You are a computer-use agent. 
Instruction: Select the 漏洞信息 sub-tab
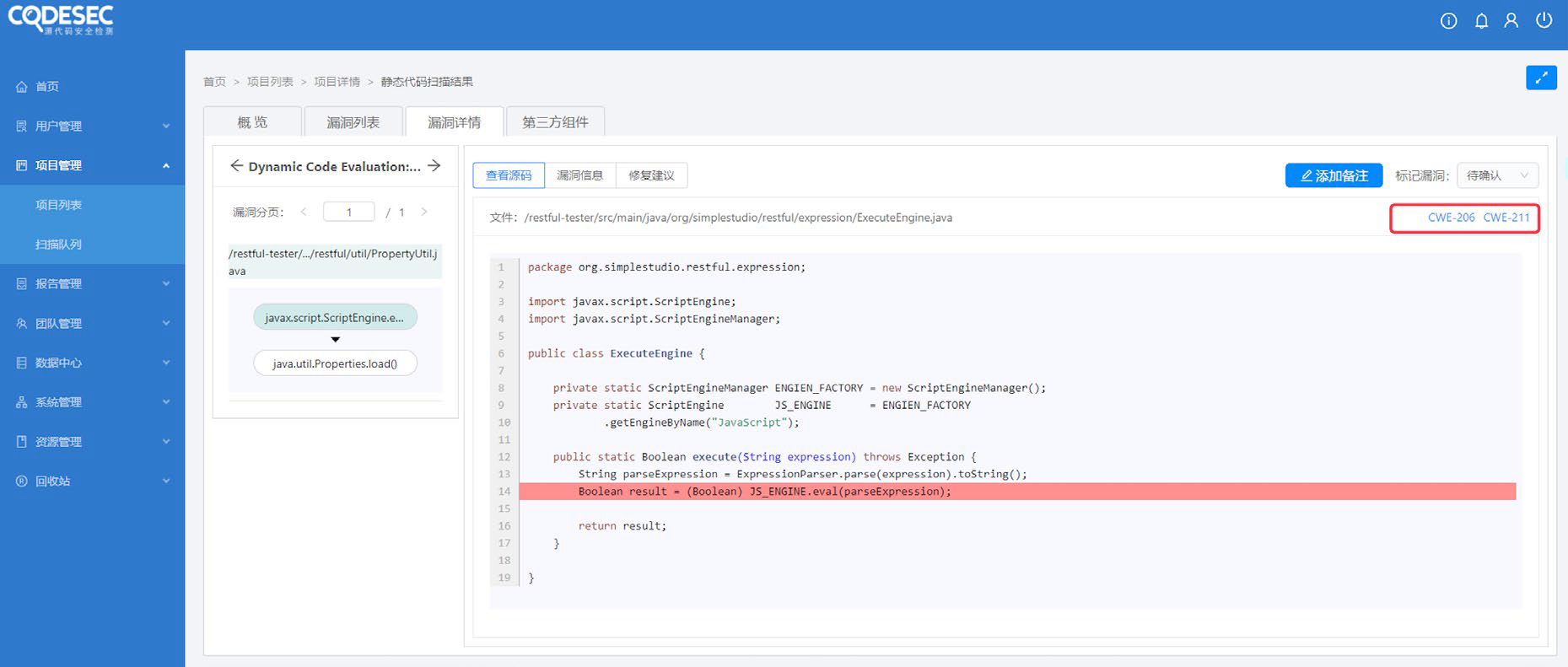tap(579, 175)
